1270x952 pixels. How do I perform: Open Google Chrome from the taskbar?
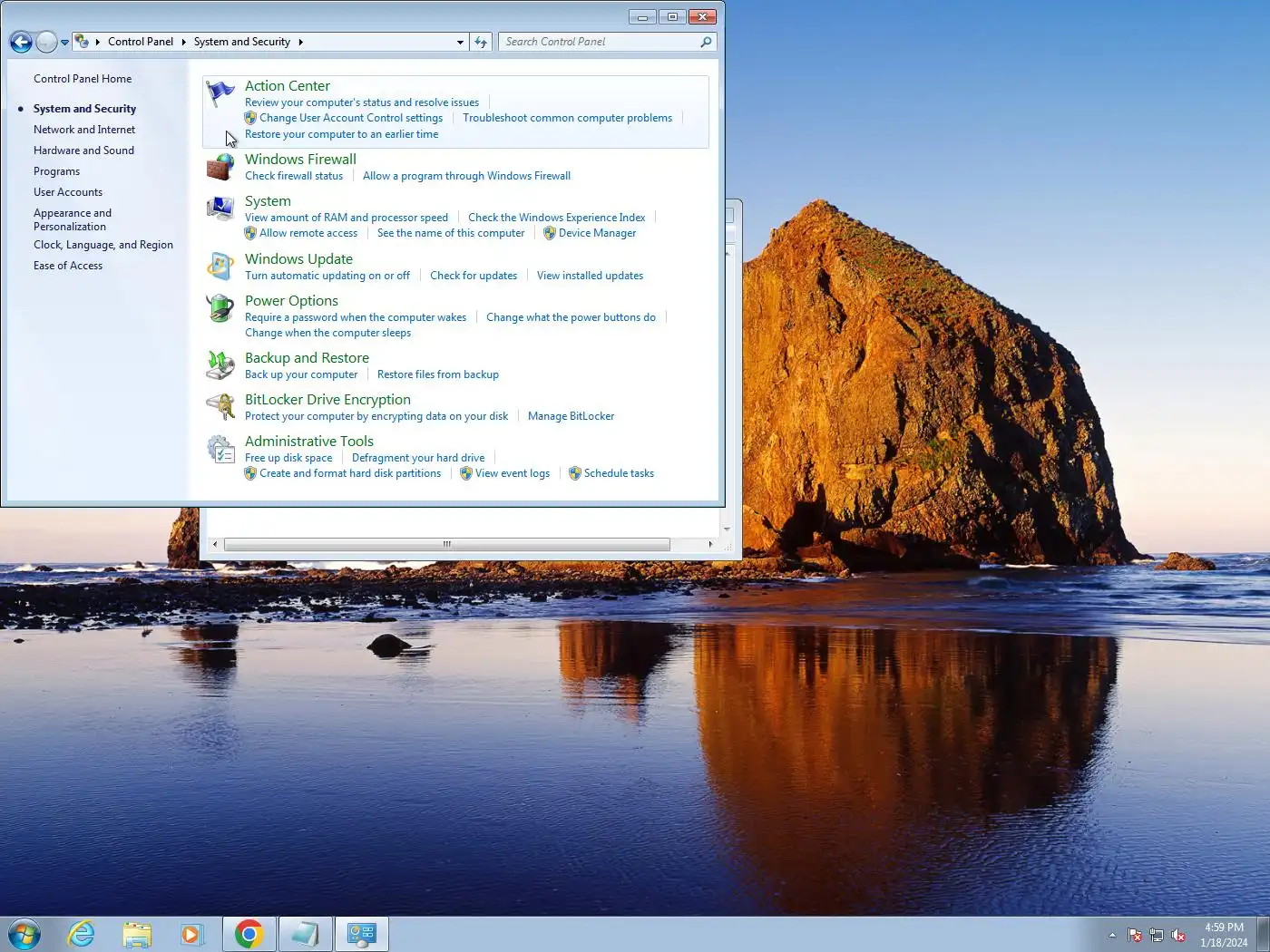pyautogui.click(x=249, y=934)
